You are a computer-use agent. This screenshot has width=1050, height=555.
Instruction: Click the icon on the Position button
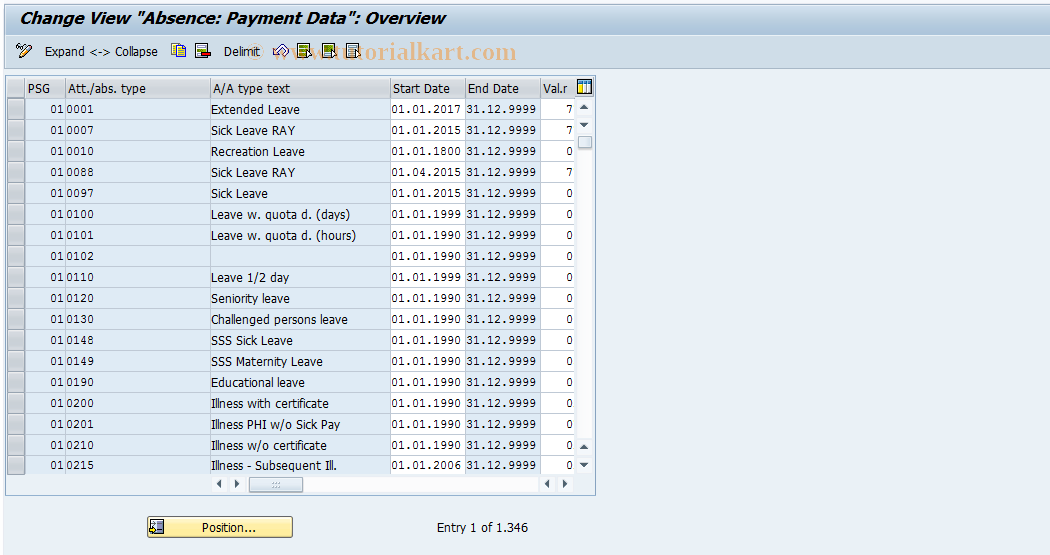point(157,527)
